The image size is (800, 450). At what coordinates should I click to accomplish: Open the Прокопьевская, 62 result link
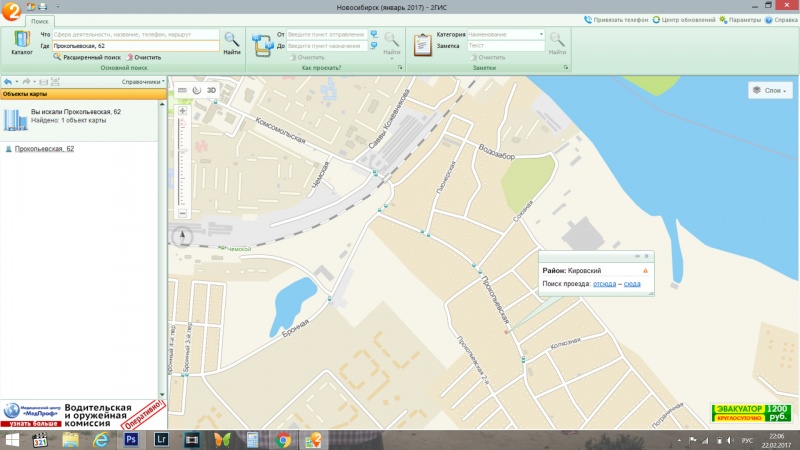click(x=44, y=149)
